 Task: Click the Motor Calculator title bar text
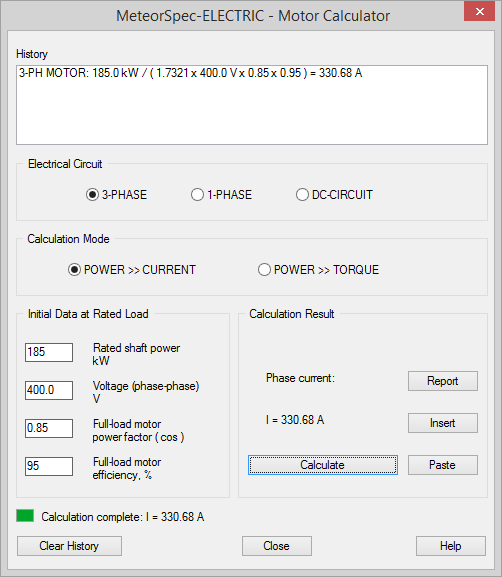pos(253,16)
